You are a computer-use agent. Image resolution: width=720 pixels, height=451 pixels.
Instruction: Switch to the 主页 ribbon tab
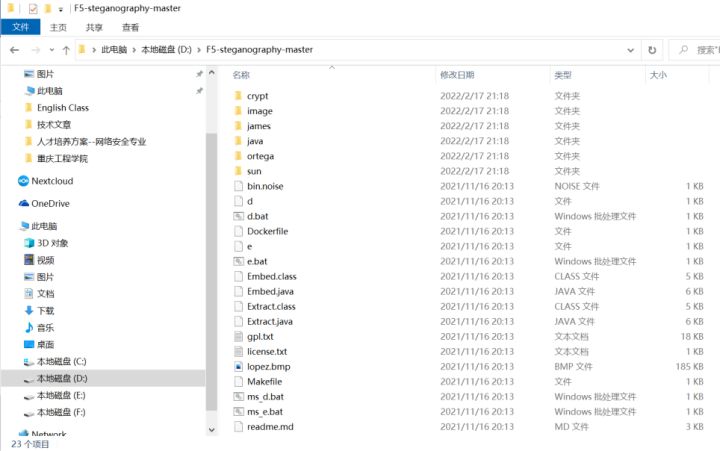coord(58,28)
